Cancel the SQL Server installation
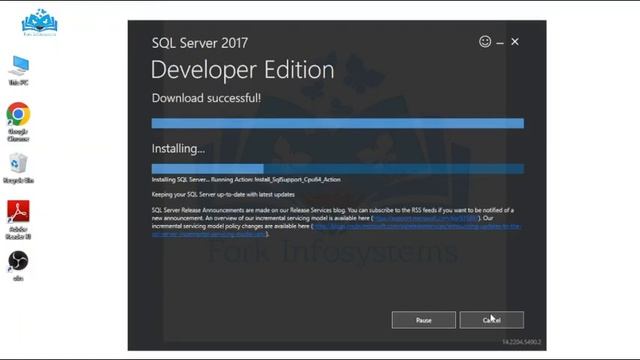Screen dimensions: 640x360 point(491,320)
